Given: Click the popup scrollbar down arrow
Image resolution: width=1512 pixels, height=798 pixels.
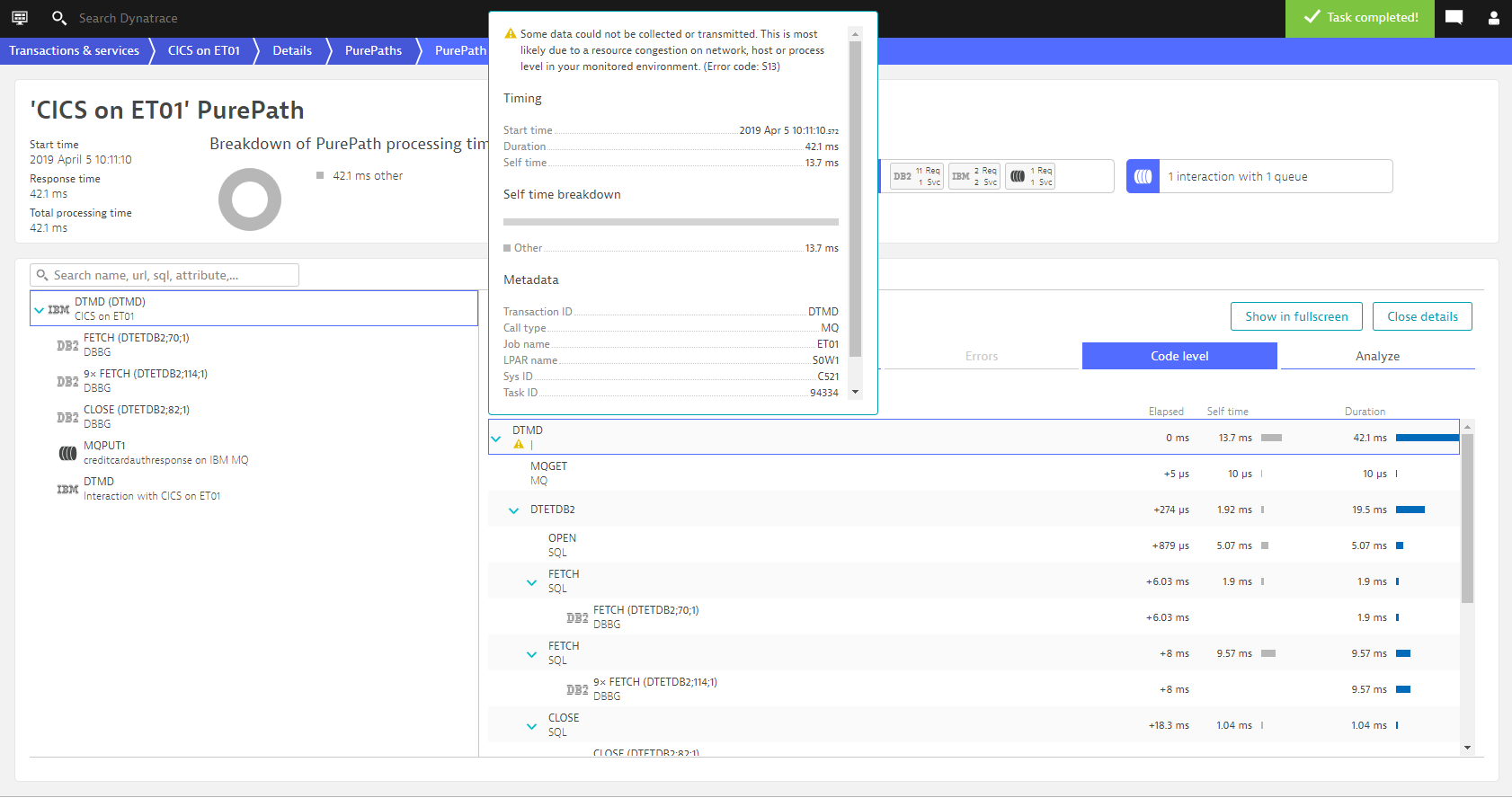Looking at the screenshot, I should point(855,392).
